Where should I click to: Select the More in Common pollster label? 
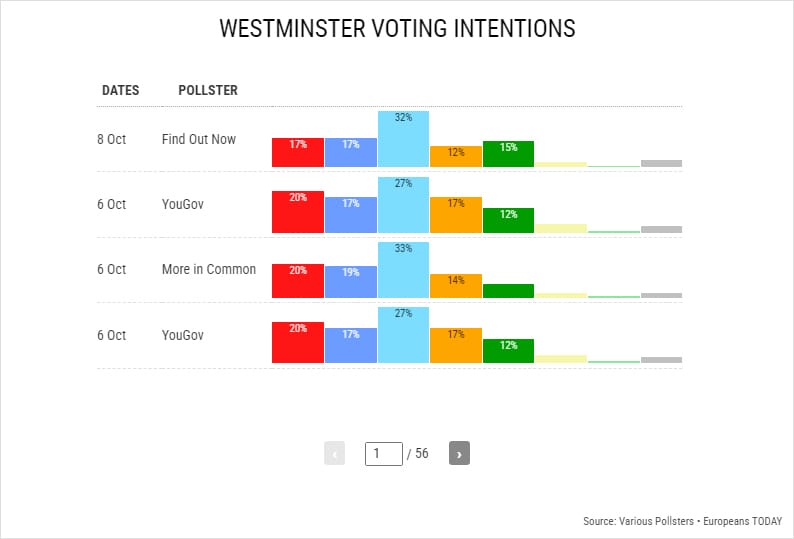click(209, 269)
